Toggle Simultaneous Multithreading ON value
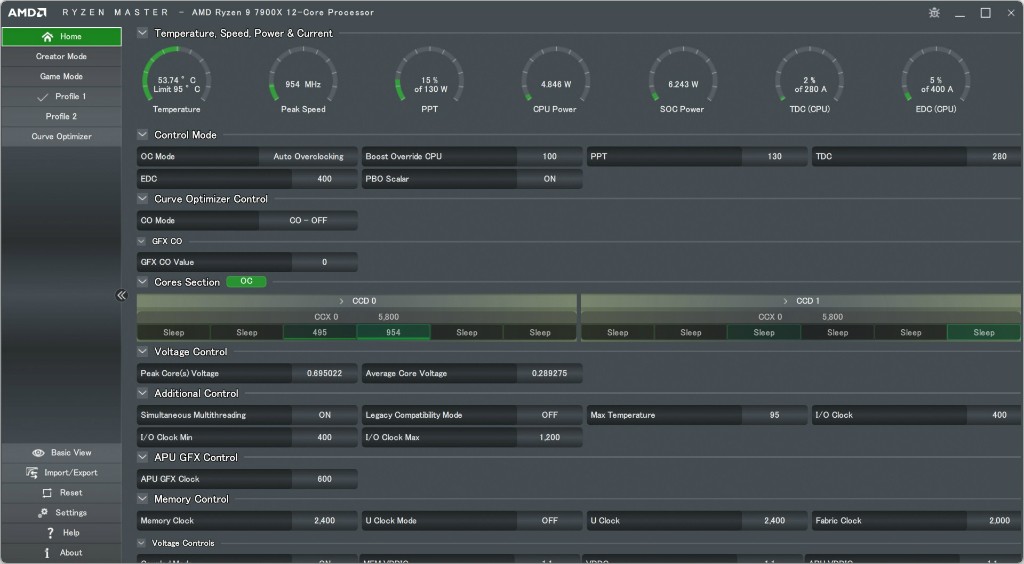Screen dimensions: 1024x564 324,415
